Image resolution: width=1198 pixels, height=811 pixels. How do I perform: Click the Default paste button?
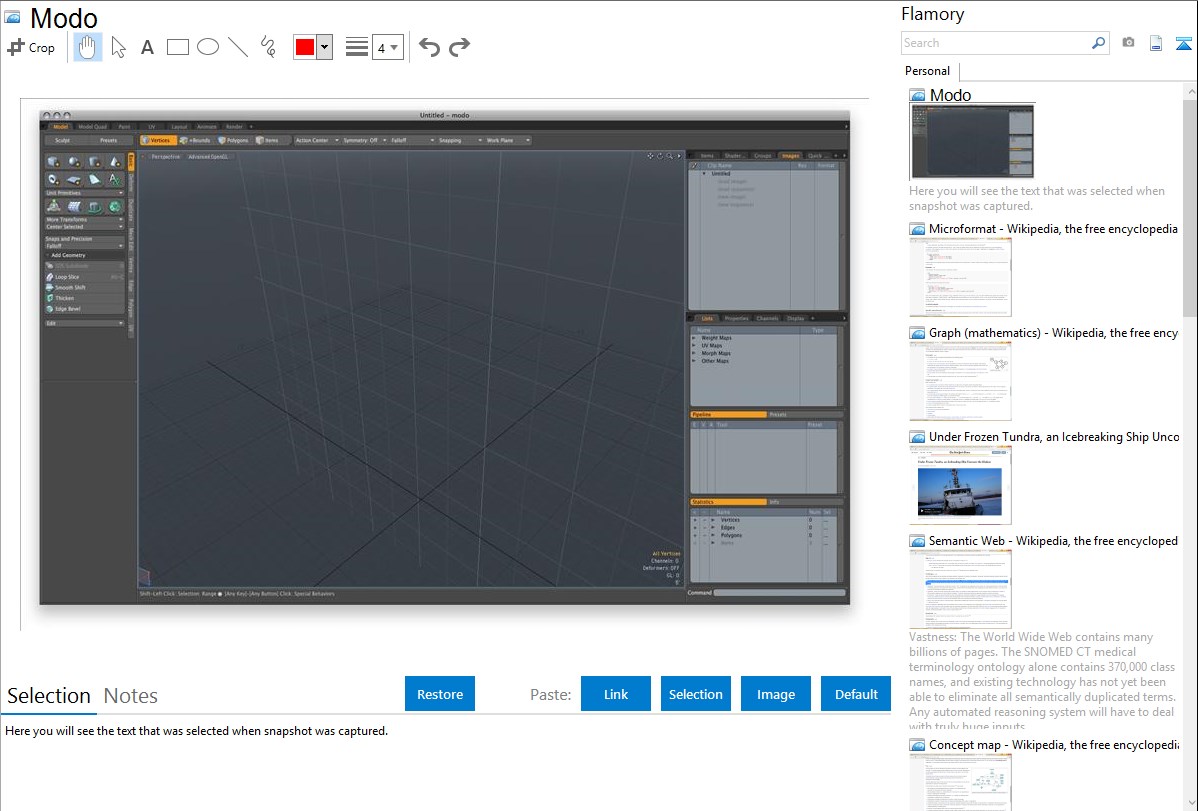(x=856, y=693)
